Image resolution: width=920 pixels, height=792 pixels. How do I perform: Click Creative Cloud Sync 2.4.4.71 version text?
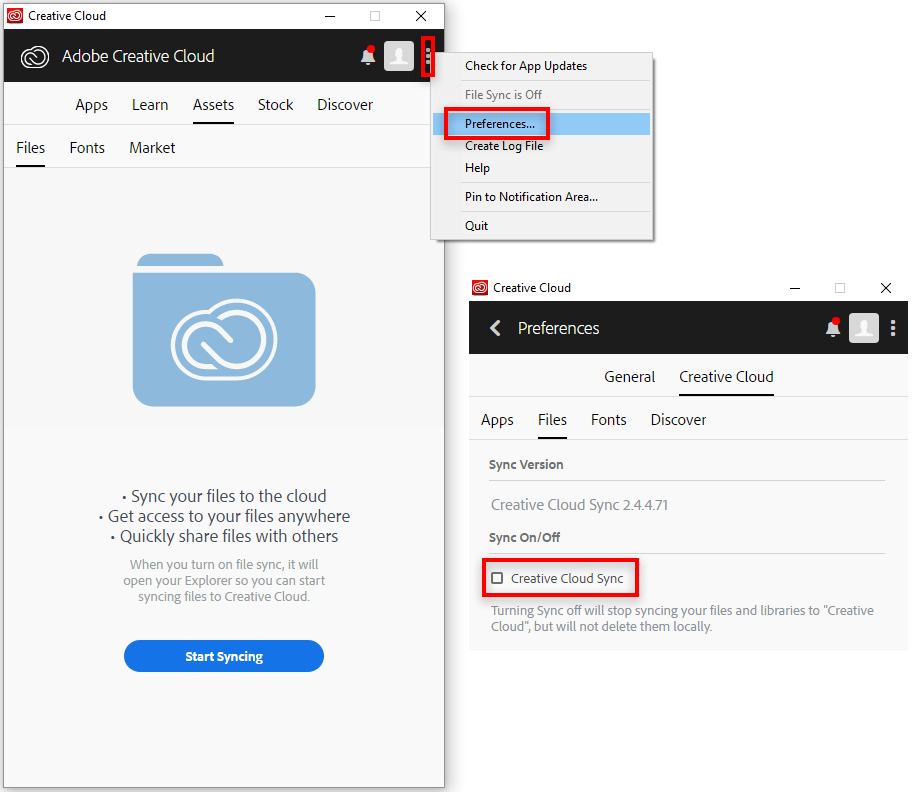click(580, 505)
